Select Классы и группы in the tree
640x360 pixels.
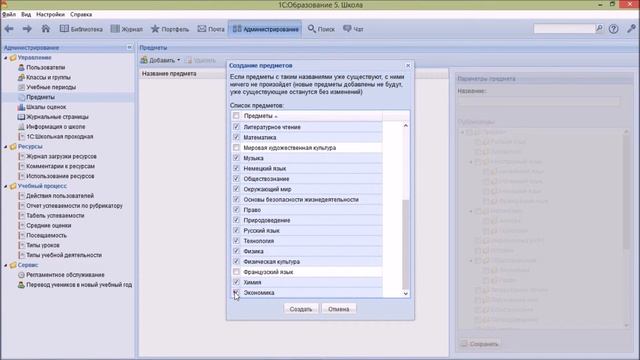pos(48,77)
